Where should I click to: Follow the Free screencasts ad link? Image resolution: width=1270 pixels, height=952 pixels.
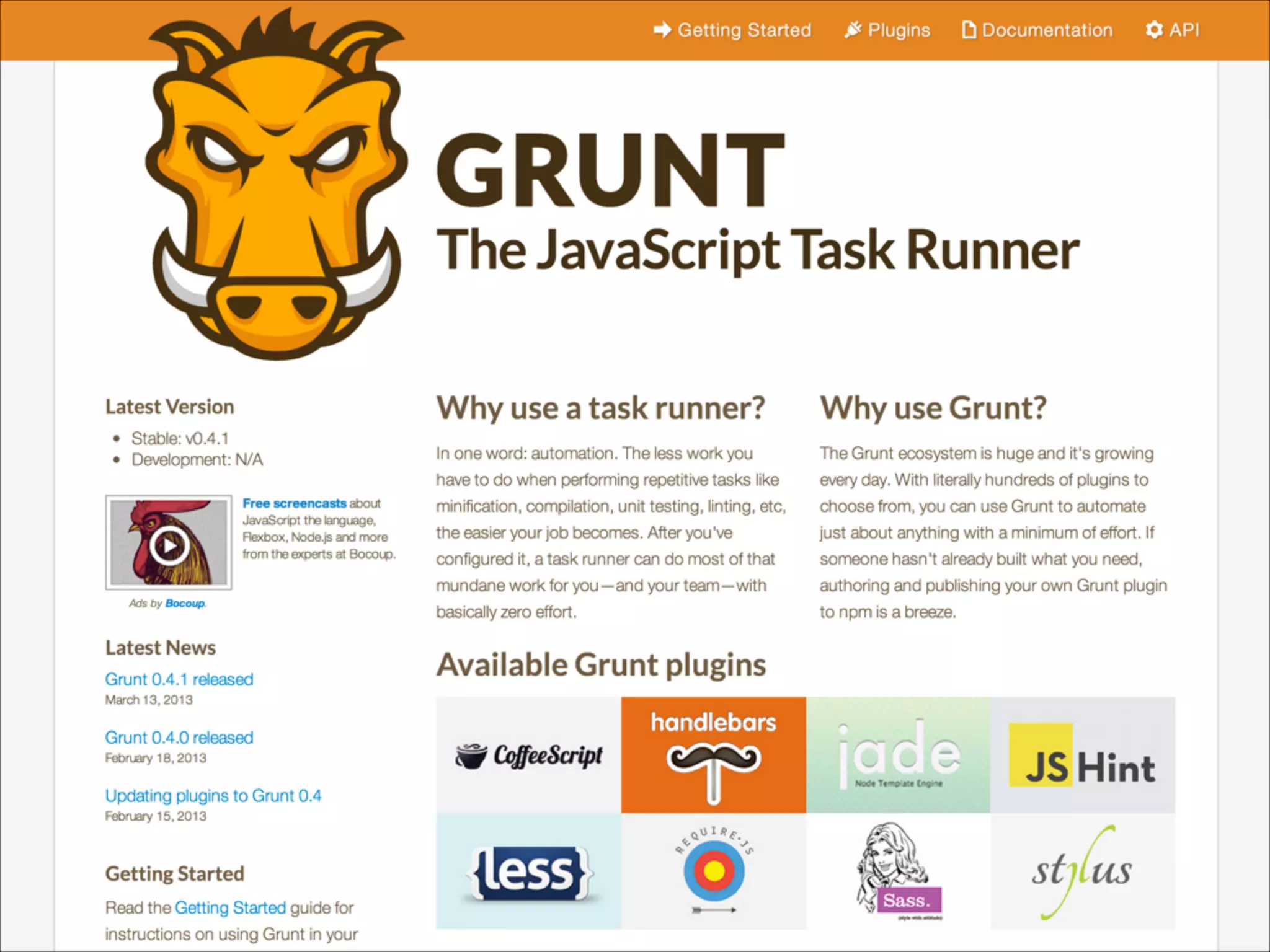click(294, 503)
